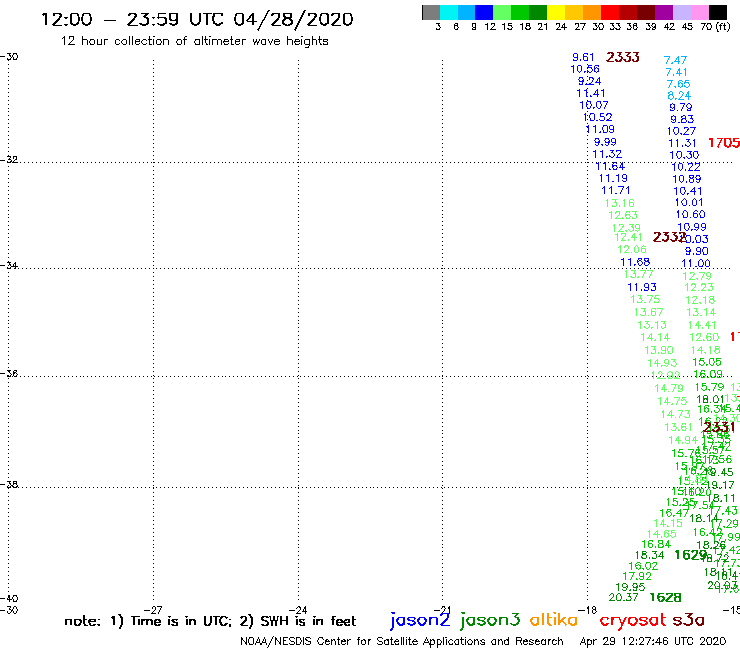Screen dimensions: 740x650
Task: Click the cyan swatch in the color scale
Action: point(449,12)
